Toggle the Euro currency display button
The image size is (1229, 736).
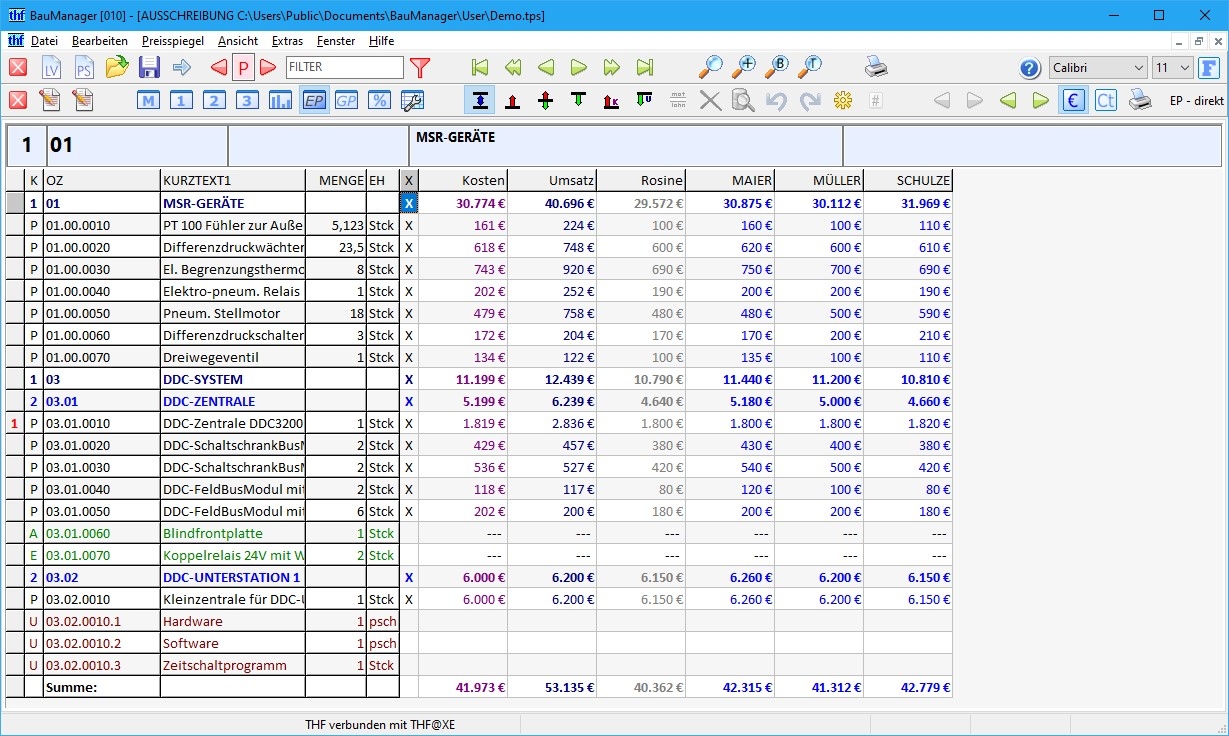pos(1074,100)
